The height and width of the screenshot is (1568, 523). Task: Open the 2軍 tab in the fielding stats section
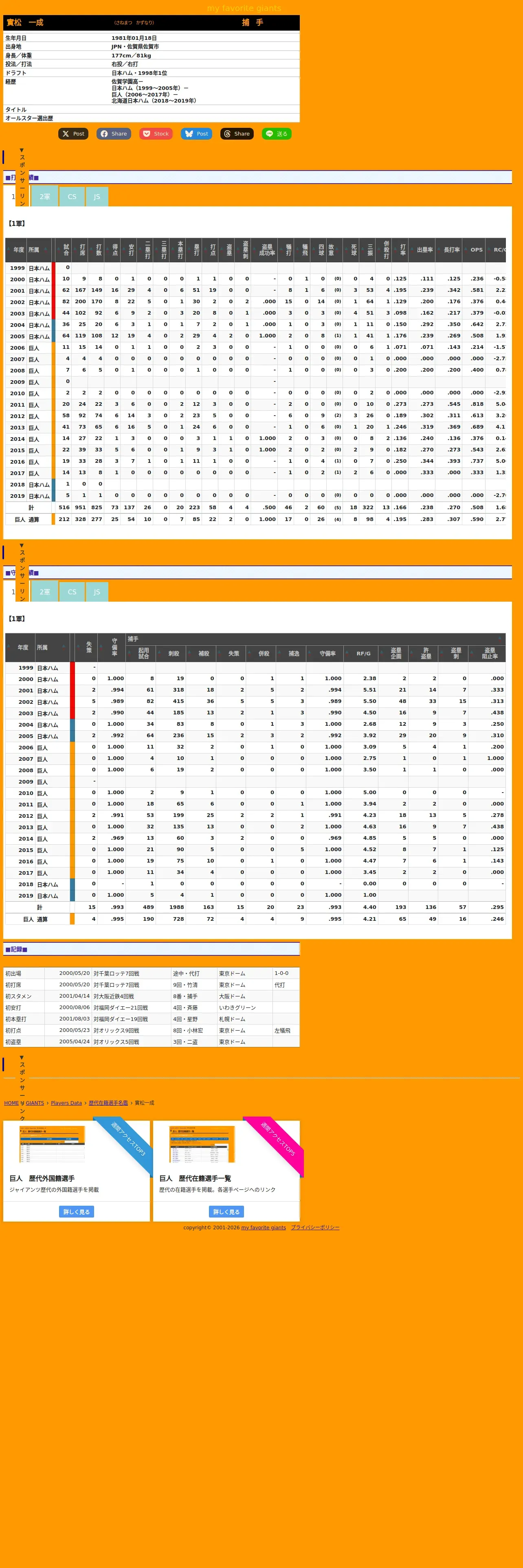44,591
